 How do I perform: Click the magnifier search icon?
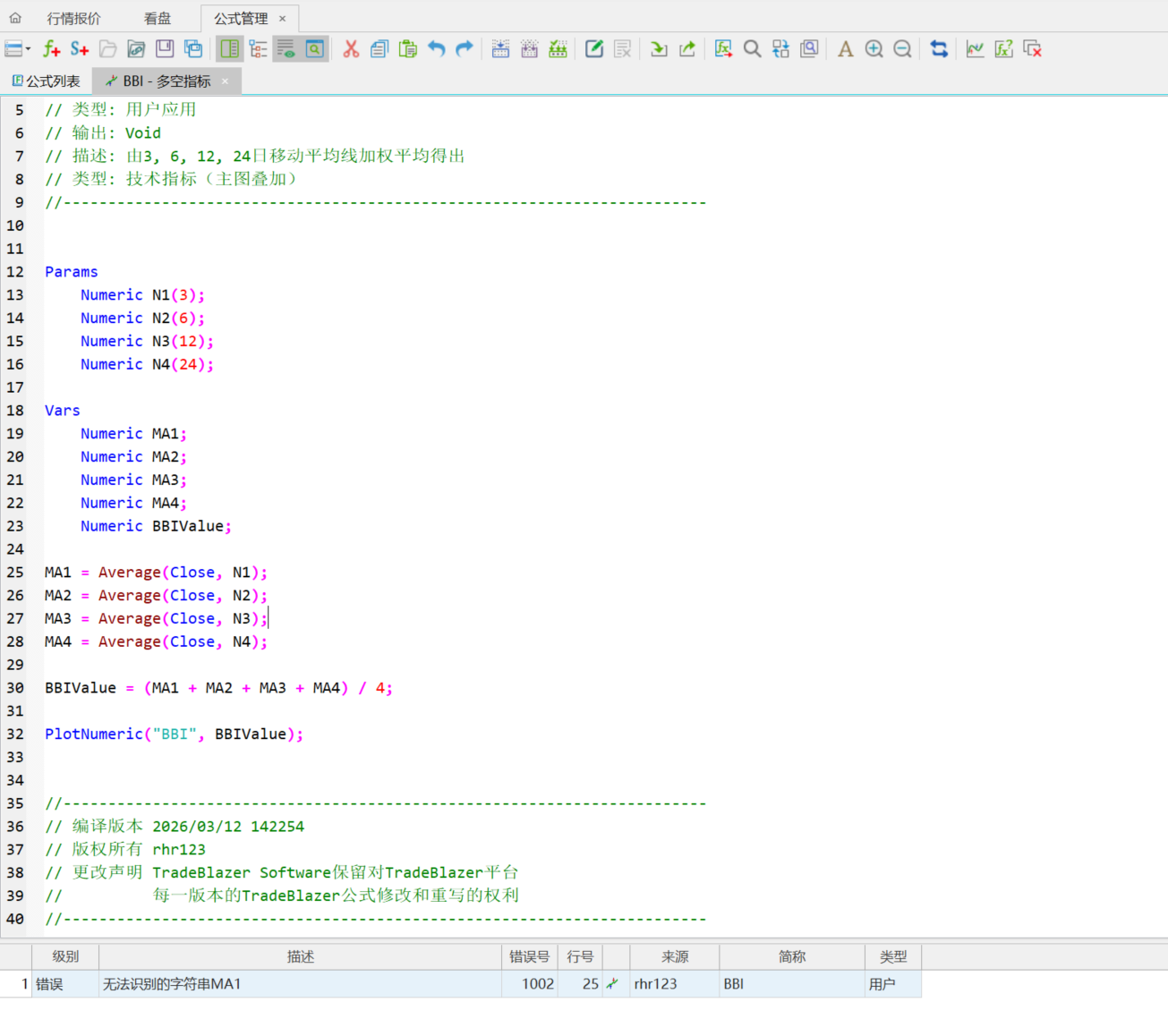pyautogui.click(x=752, y=49)
